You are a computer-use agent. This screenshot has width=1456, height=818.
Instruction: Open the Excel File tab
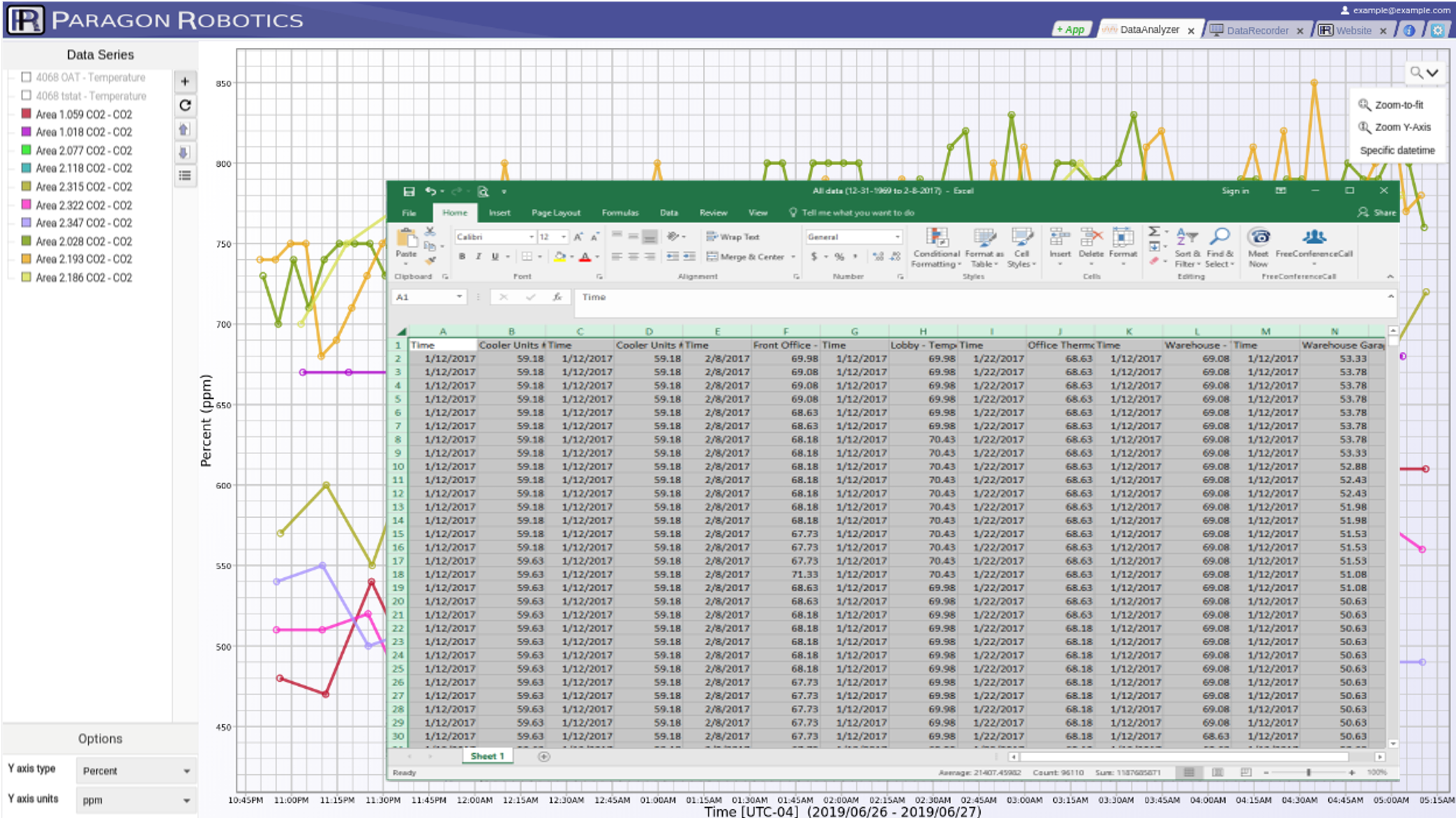pyautogui.click(x=409, y=213)
